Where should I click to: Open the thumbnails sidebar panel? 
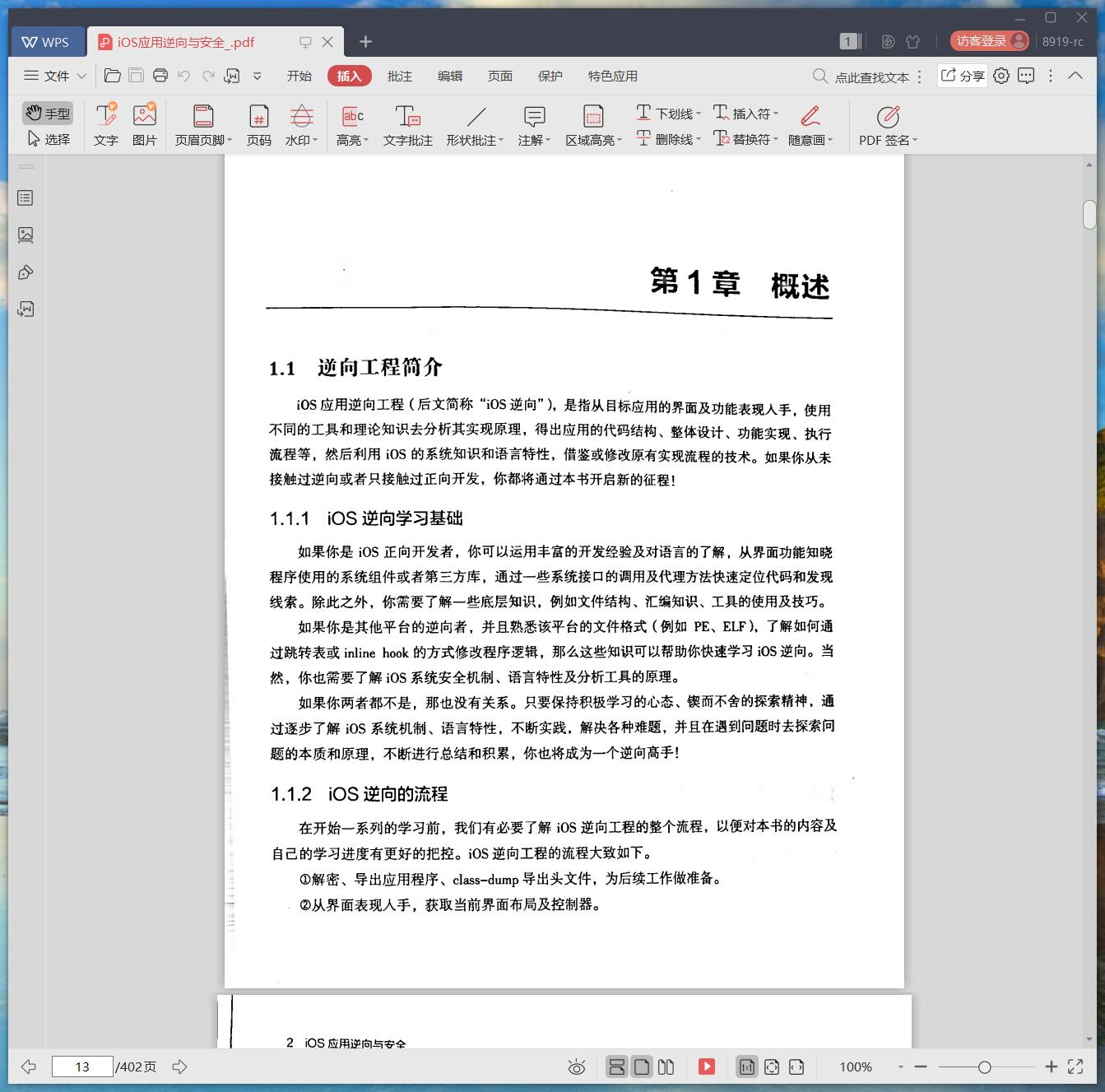click(x=26, y=235)
